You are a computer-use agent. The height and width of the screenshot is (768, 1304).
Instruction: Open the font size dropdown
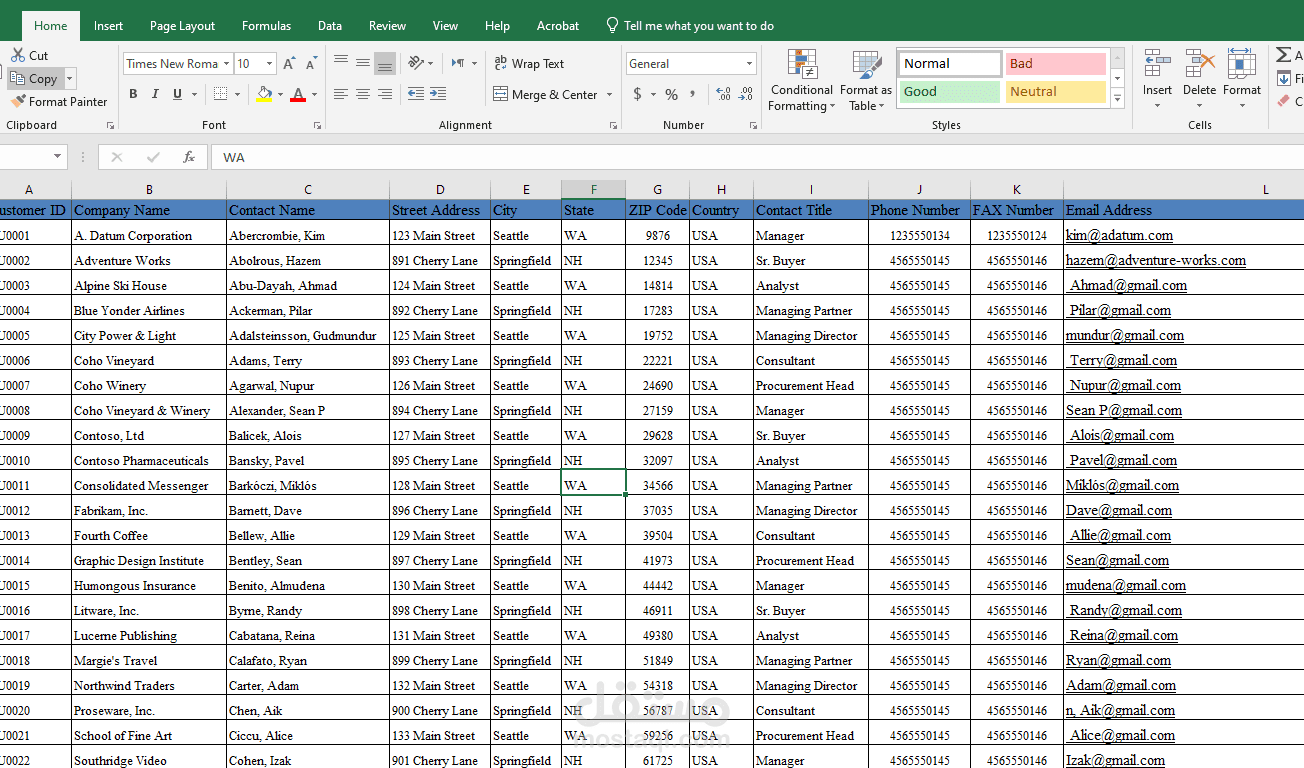(x=269, y=63)
